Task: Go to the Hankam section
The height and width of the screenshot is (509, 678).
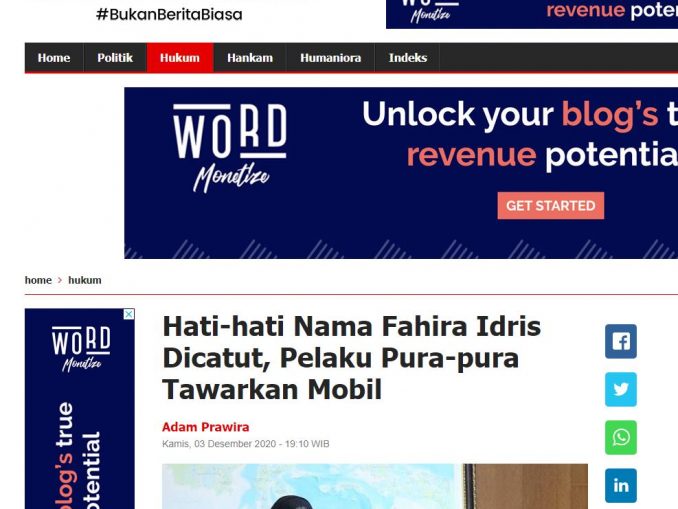Action: point(250,58)
